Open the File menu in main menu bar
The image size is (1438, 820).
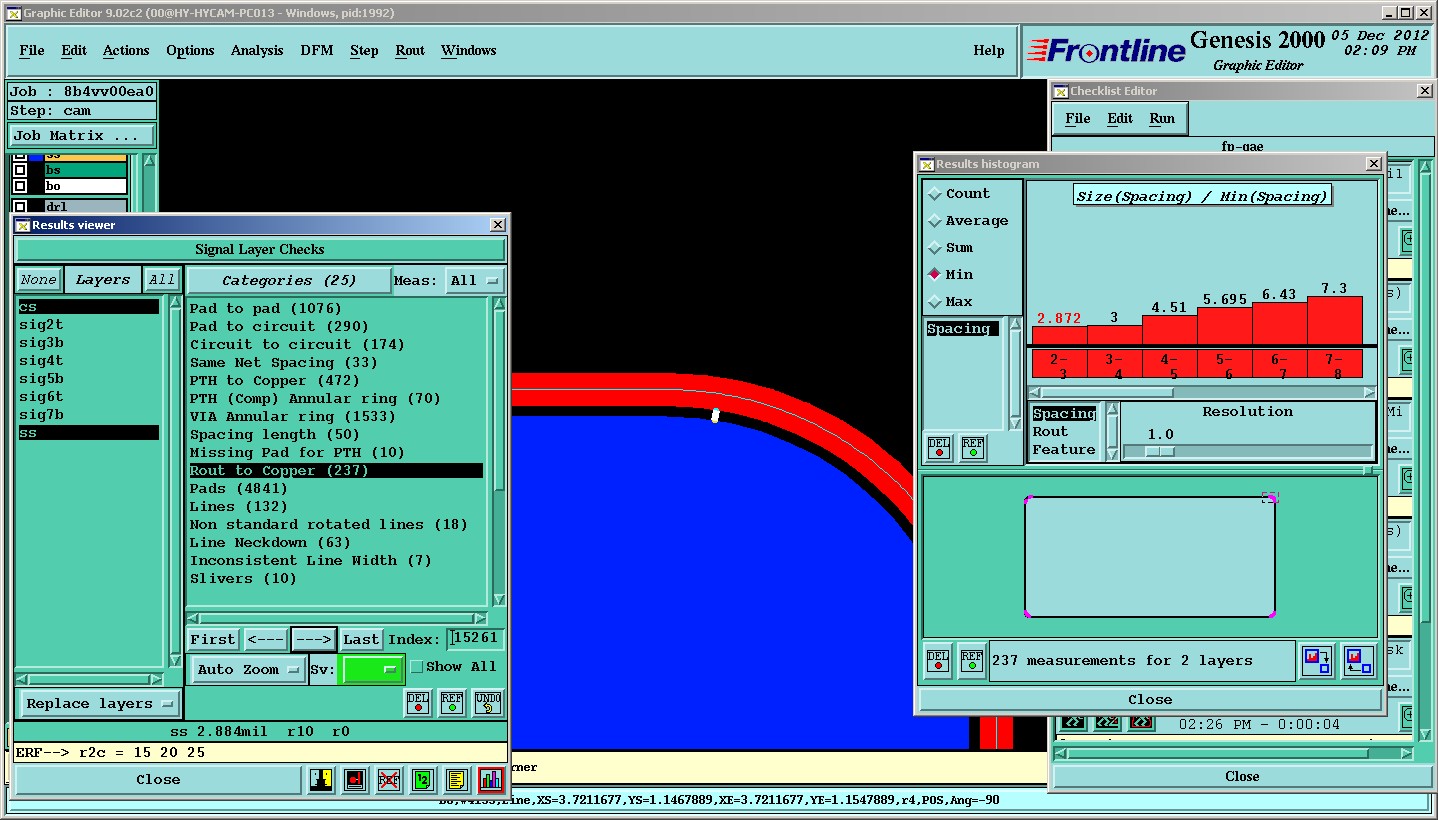pos(32,51)
